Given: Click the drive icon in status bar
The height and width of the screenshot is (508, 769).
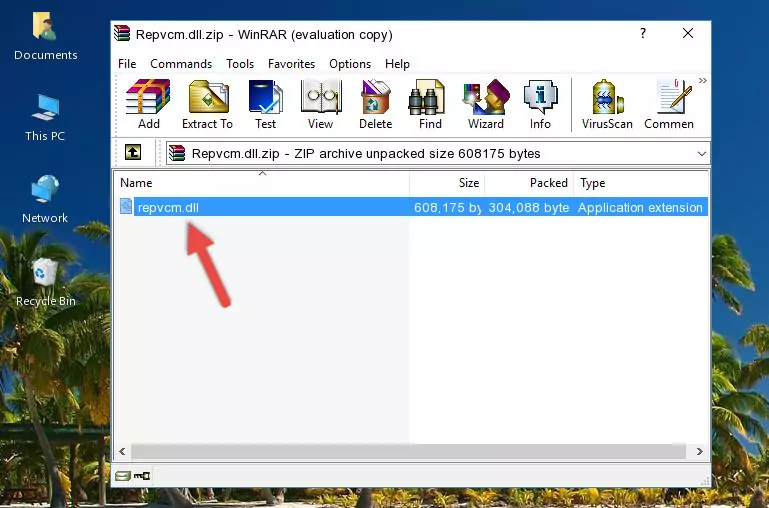Looking at the screenshot, I should 122,475.
